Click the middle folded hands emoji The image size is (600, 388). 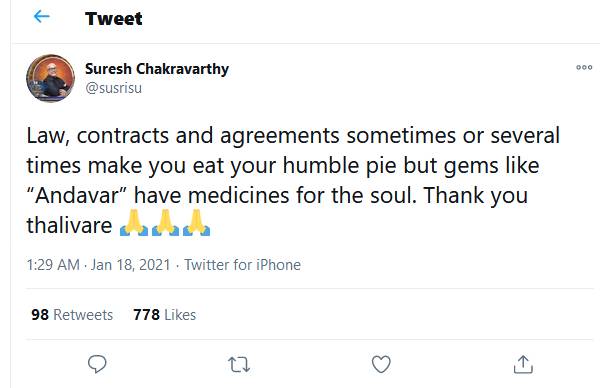coord(165,223)
